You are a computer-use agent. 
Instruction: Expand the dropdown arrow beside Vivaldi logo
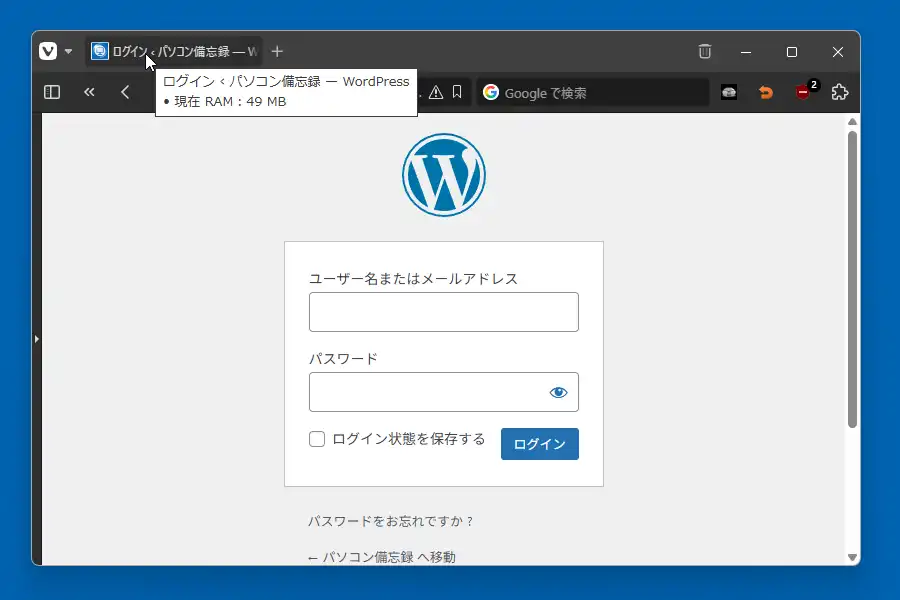point(68,52)
